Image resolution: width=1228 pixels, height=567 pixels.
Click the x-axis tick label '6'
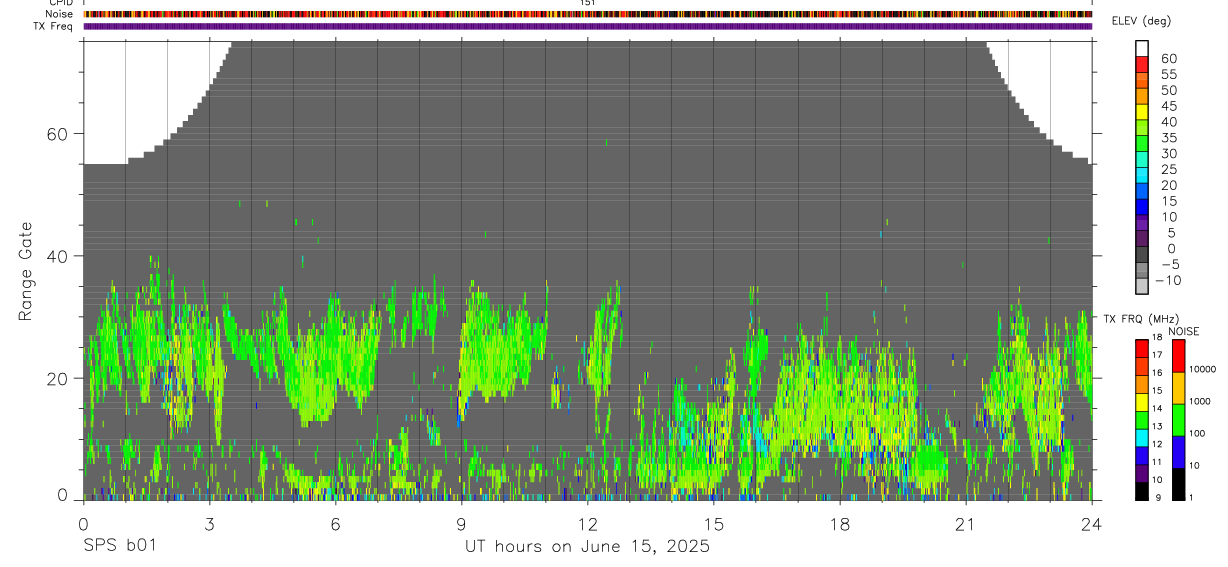(x=335, y=524)
